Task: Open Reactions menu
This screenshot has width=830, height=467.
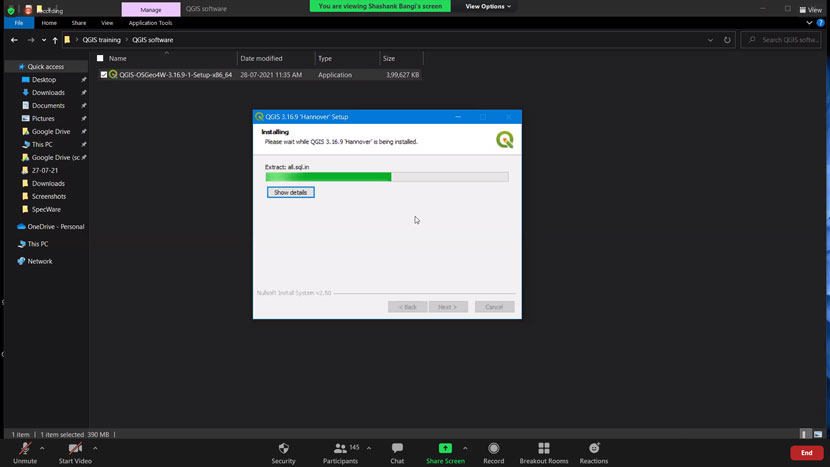Action: point(593,453)
